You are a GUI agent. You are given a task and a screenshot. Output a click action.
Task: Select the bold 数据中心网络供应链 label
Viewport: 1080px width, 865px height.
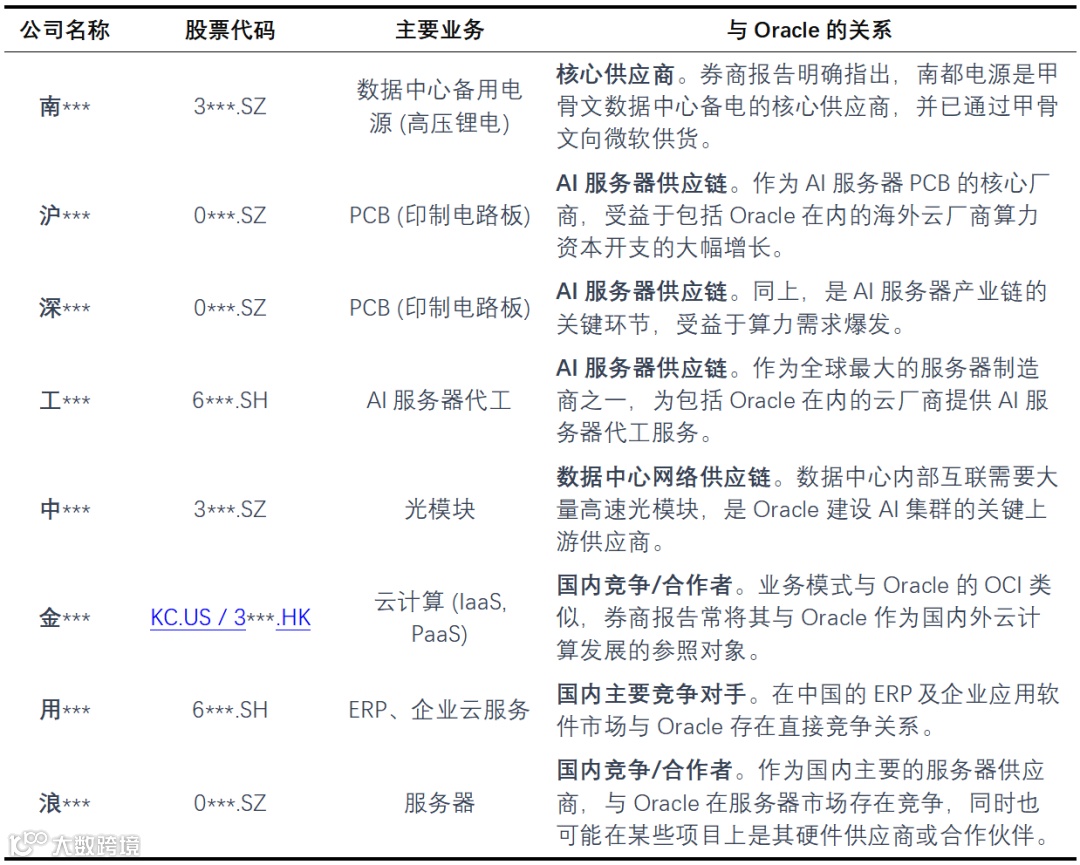pyautogui.click(x=664, y=477)
